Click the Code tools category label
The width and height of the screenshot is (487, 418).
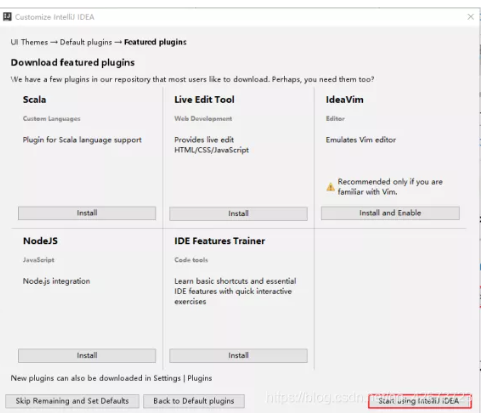(191, 260)
